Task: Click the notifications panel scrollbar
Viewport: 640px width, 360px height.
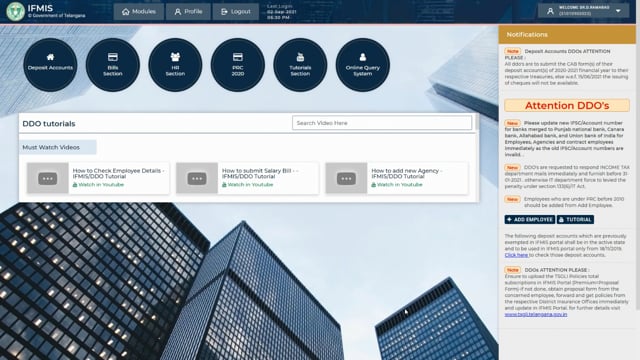Action: 638,167
